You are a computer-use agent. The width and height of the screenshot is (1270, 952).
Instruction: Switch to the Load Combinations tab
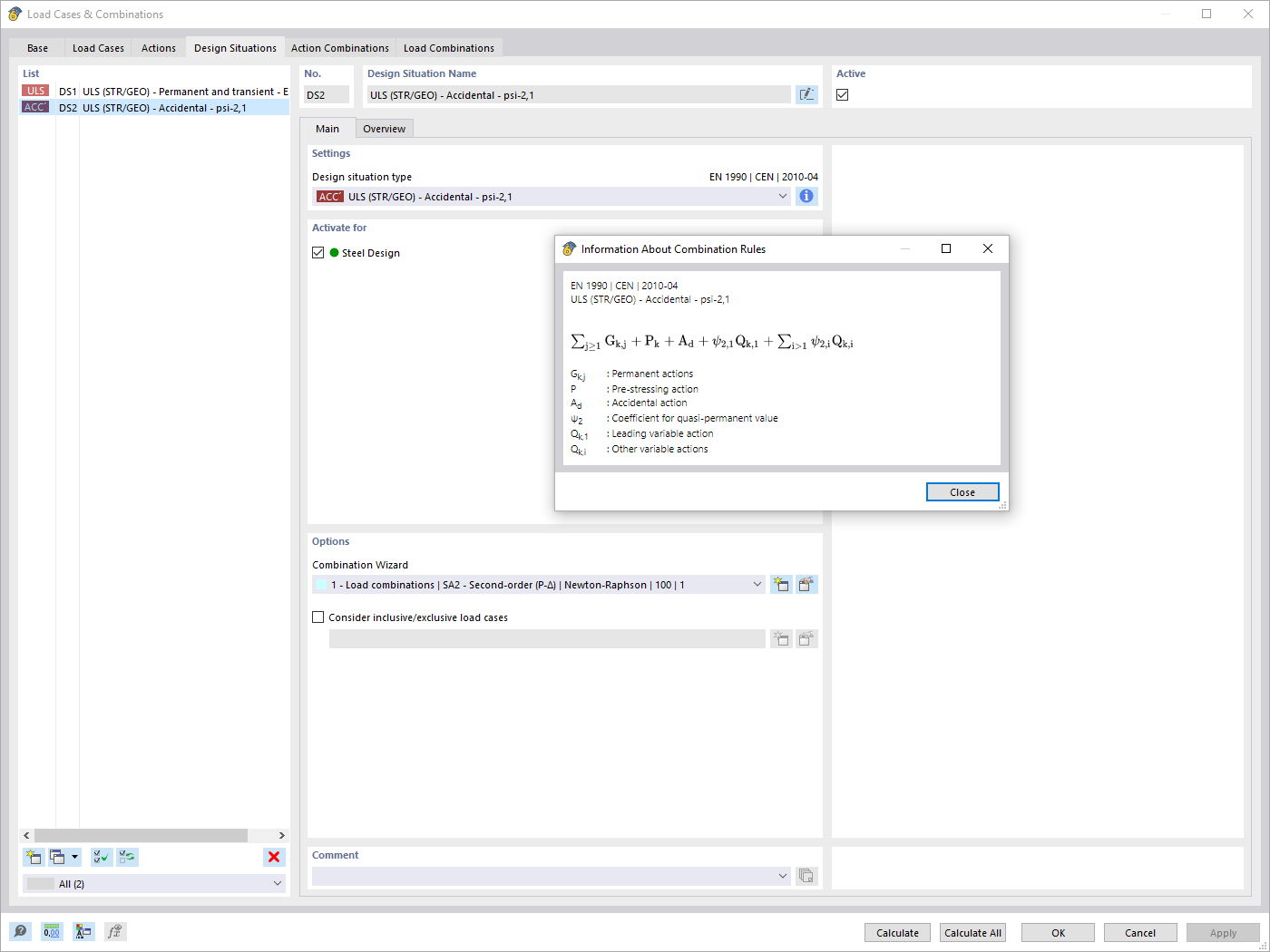(448, 47)
